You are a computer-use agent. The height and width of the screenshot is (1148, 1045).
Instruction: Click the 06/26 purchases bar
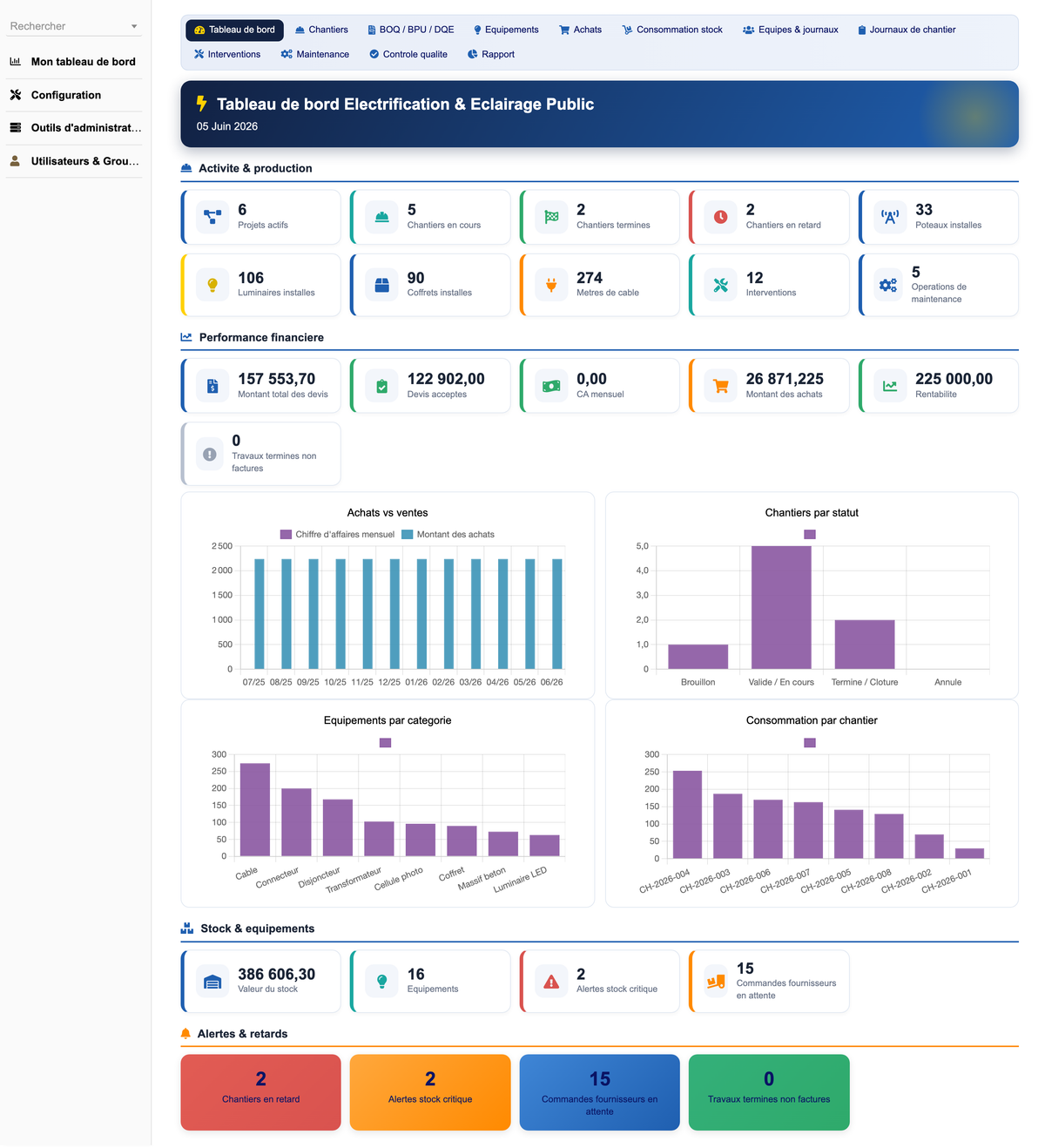coord(557,614)
